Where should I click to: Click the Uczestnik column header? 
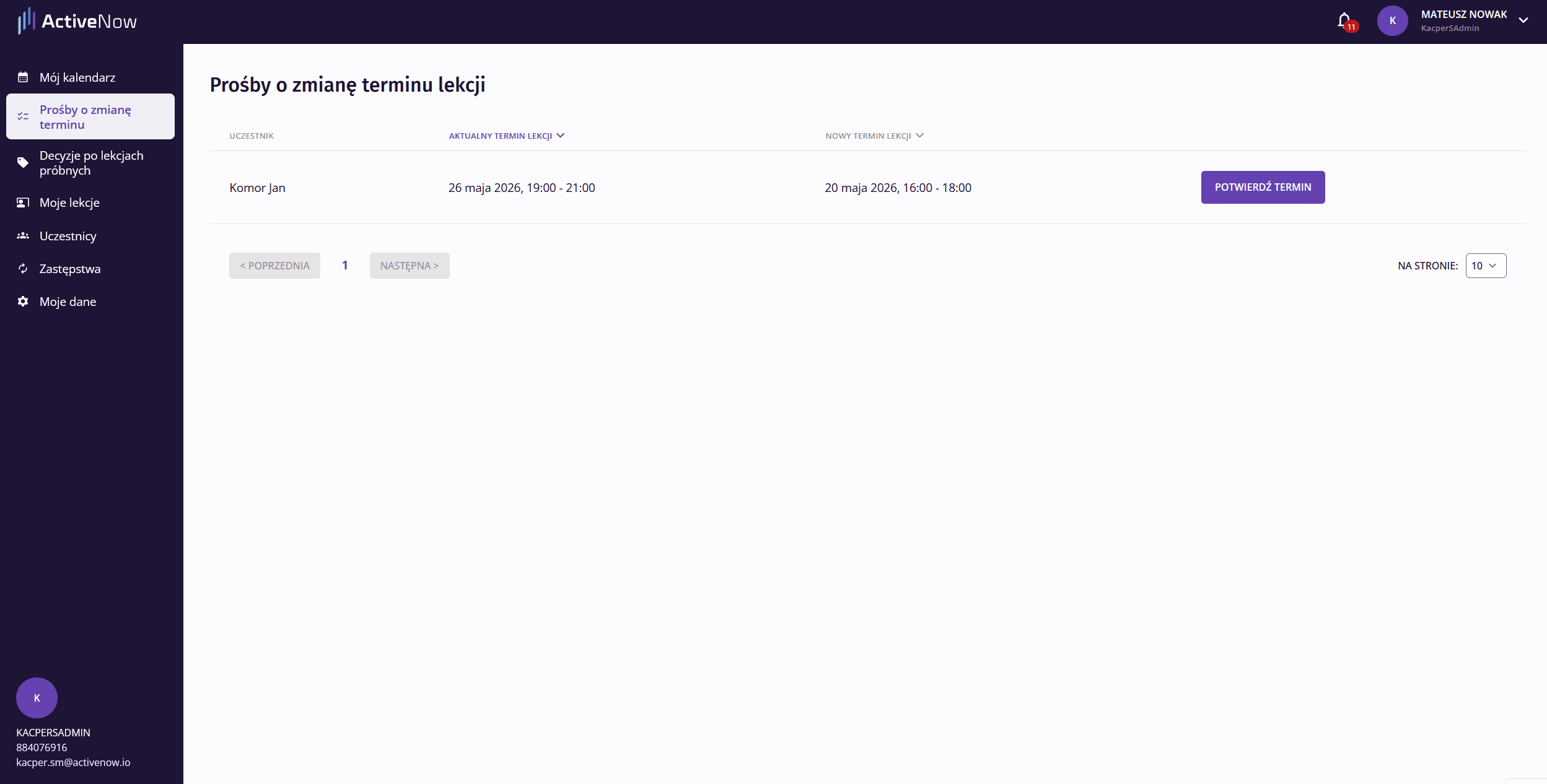(x=252, y=136)
